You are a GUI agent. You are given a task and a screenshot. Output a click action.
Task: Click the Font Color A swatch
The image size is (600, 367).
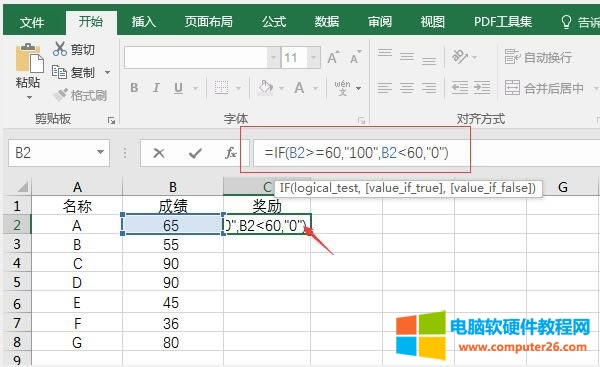(x=299, y=88)
